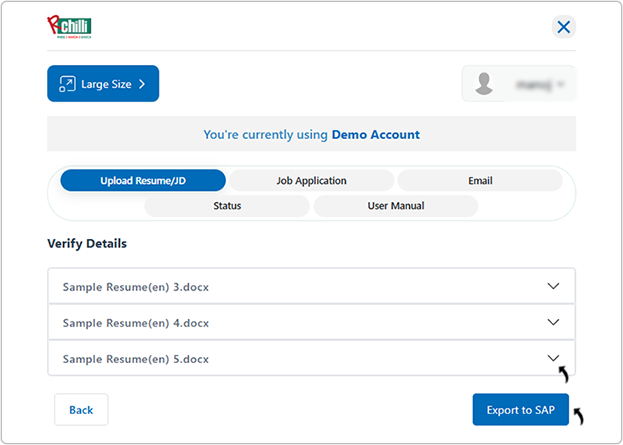
Task: Click the right chevron beside Large Size
Action: 142,84
